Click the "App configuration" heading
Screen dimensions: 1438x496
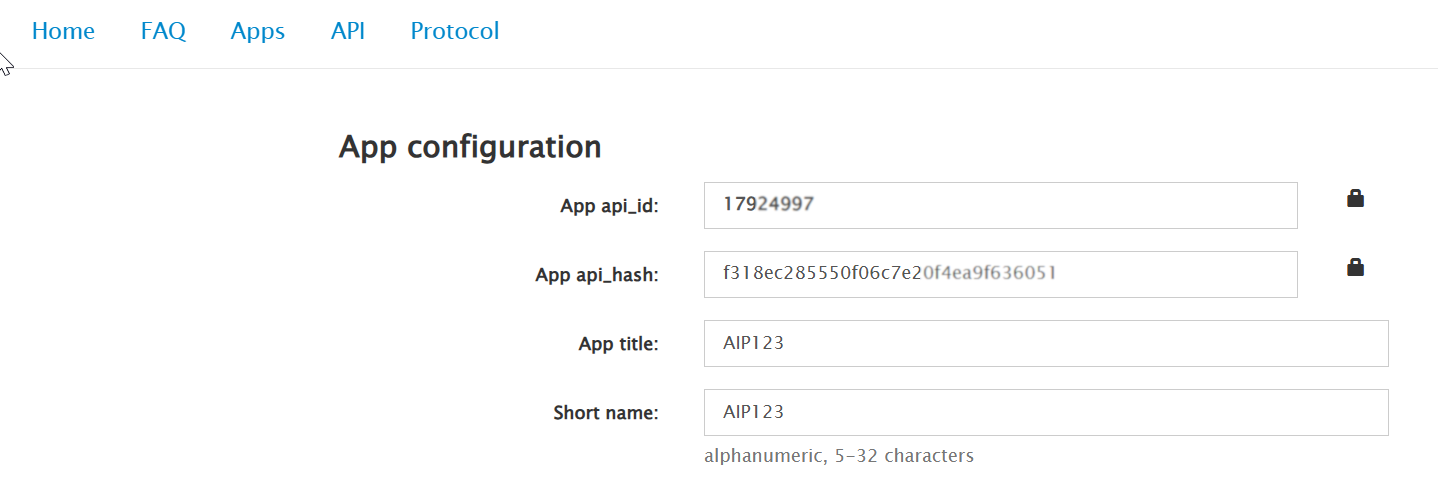pos(470,147)
